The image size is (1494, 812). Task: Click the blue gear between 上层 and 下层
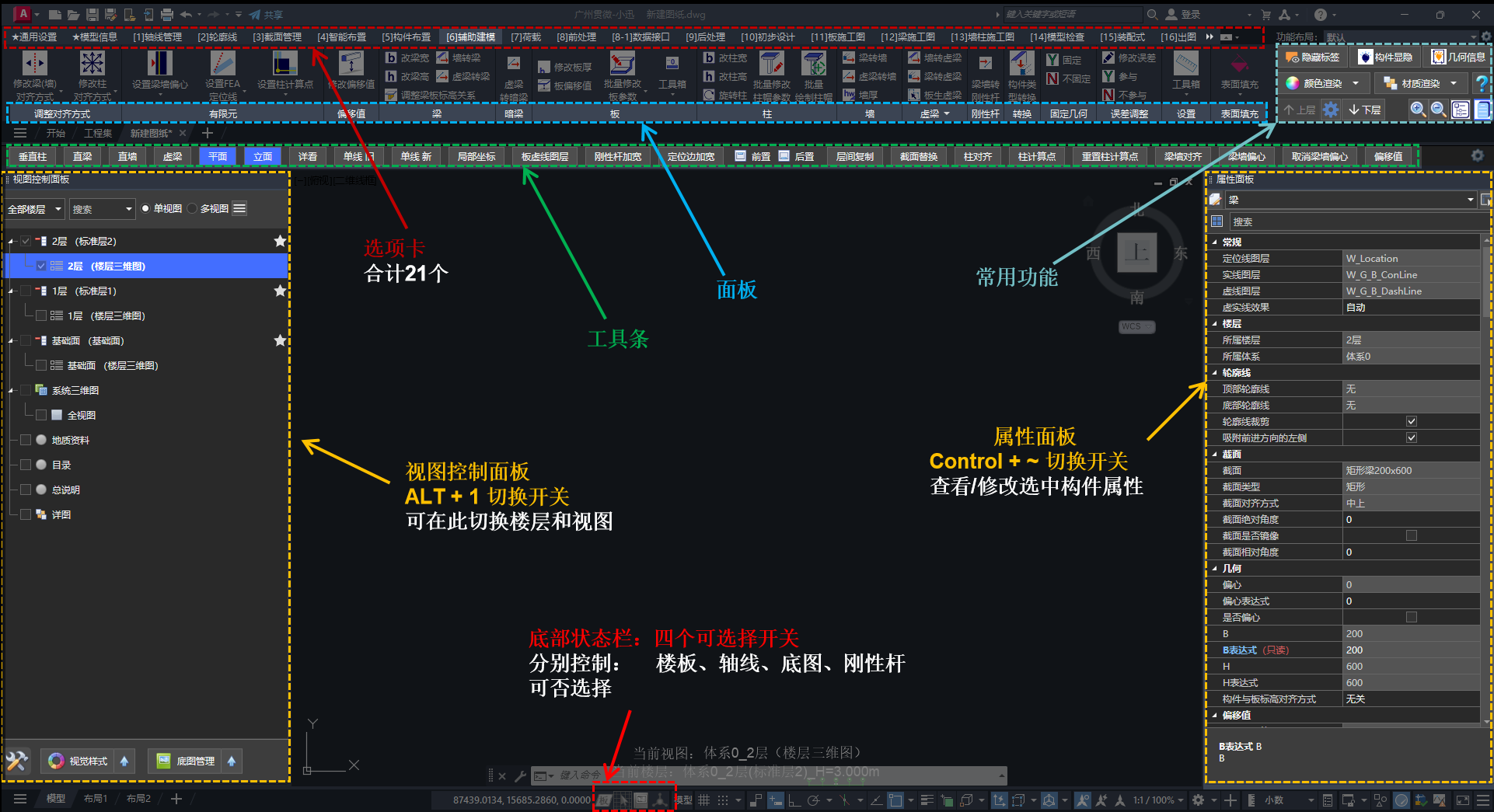coord(1331,110)
